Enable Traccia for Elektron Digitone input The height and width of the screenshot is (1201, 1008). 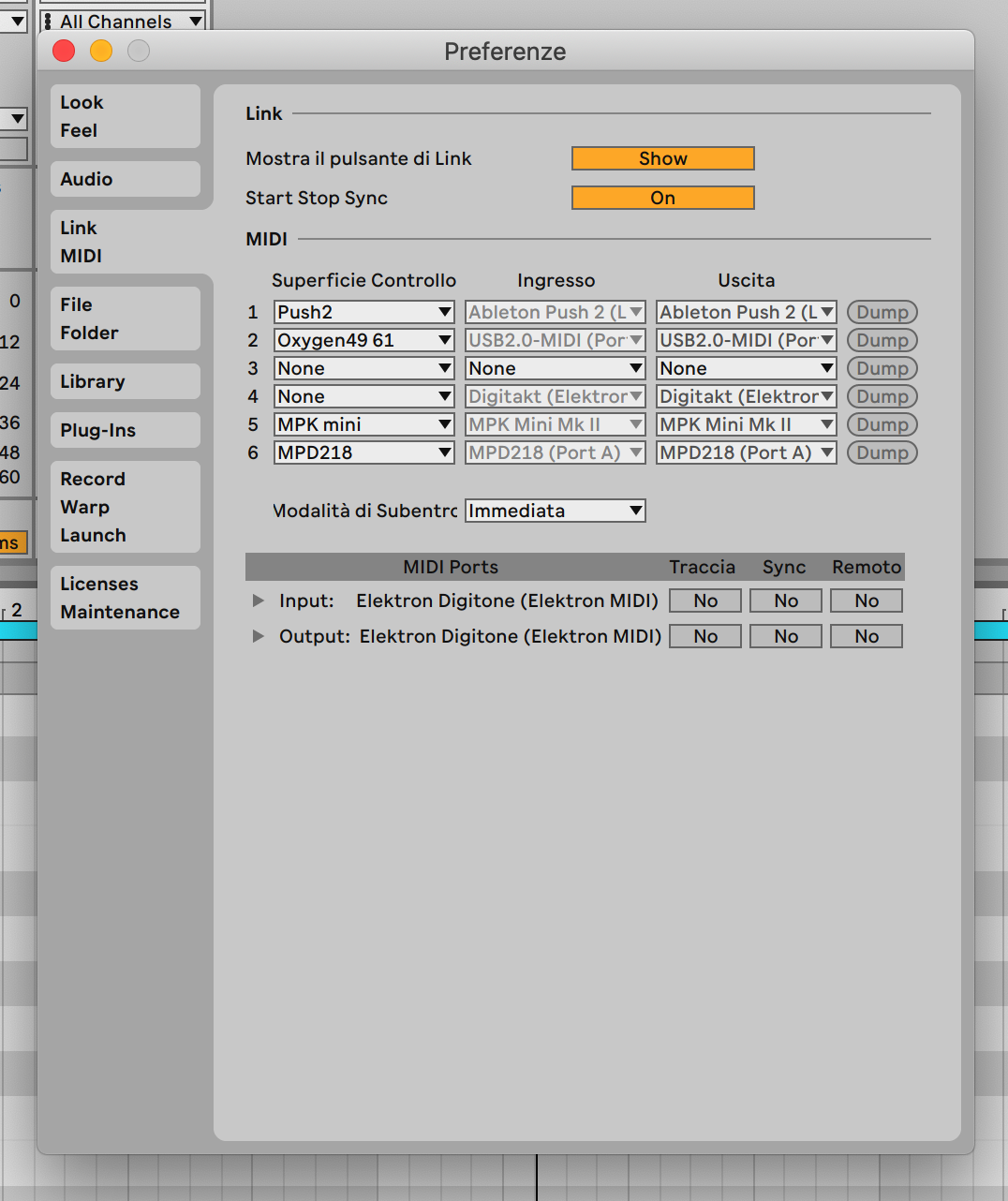(705, 600)
